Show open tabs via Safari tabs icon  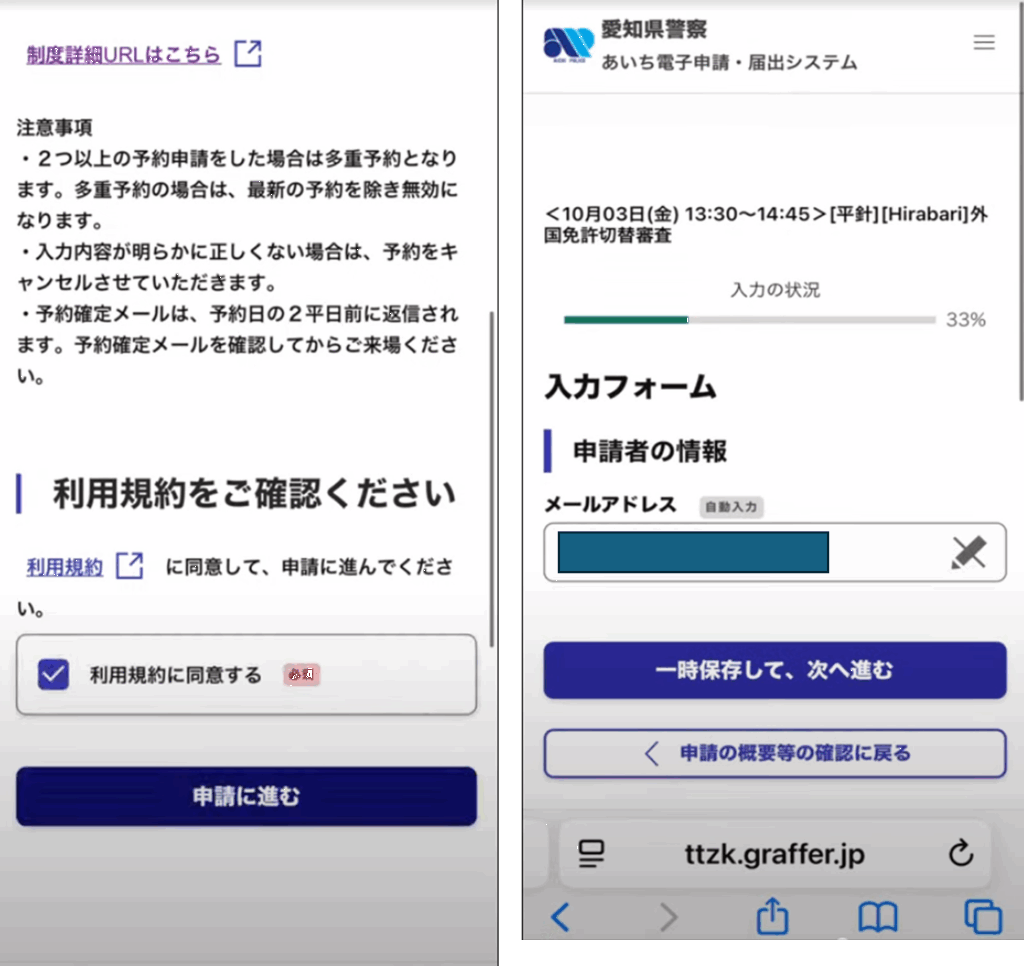pyautogui.click(x=982, y=916)
